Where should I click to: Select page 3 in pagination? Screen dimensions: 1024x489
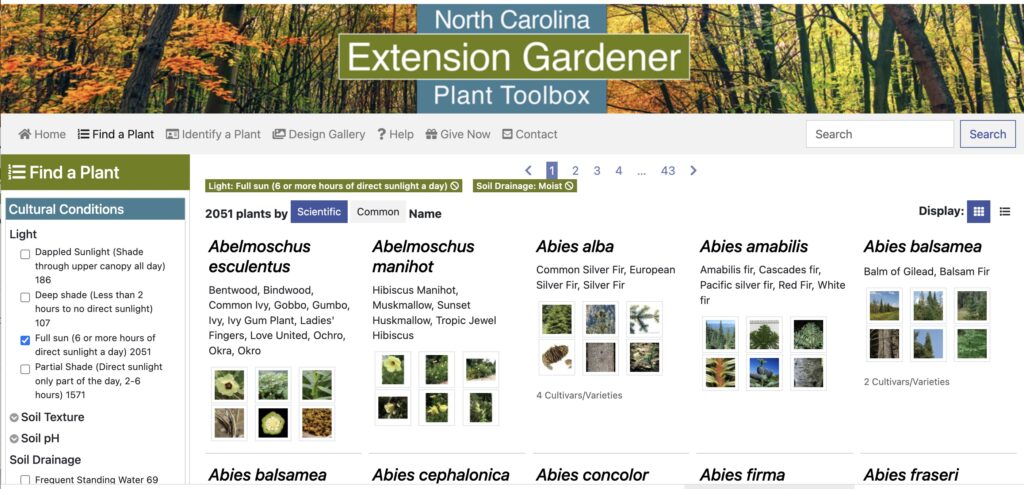597,171
